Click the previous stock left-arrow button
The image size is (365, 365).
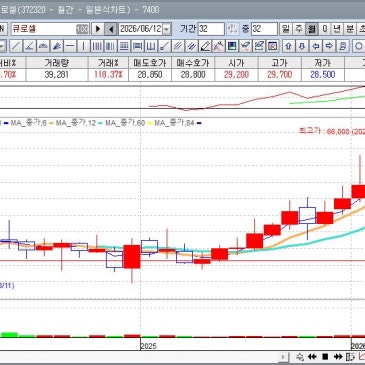click(x=111, y=29)
